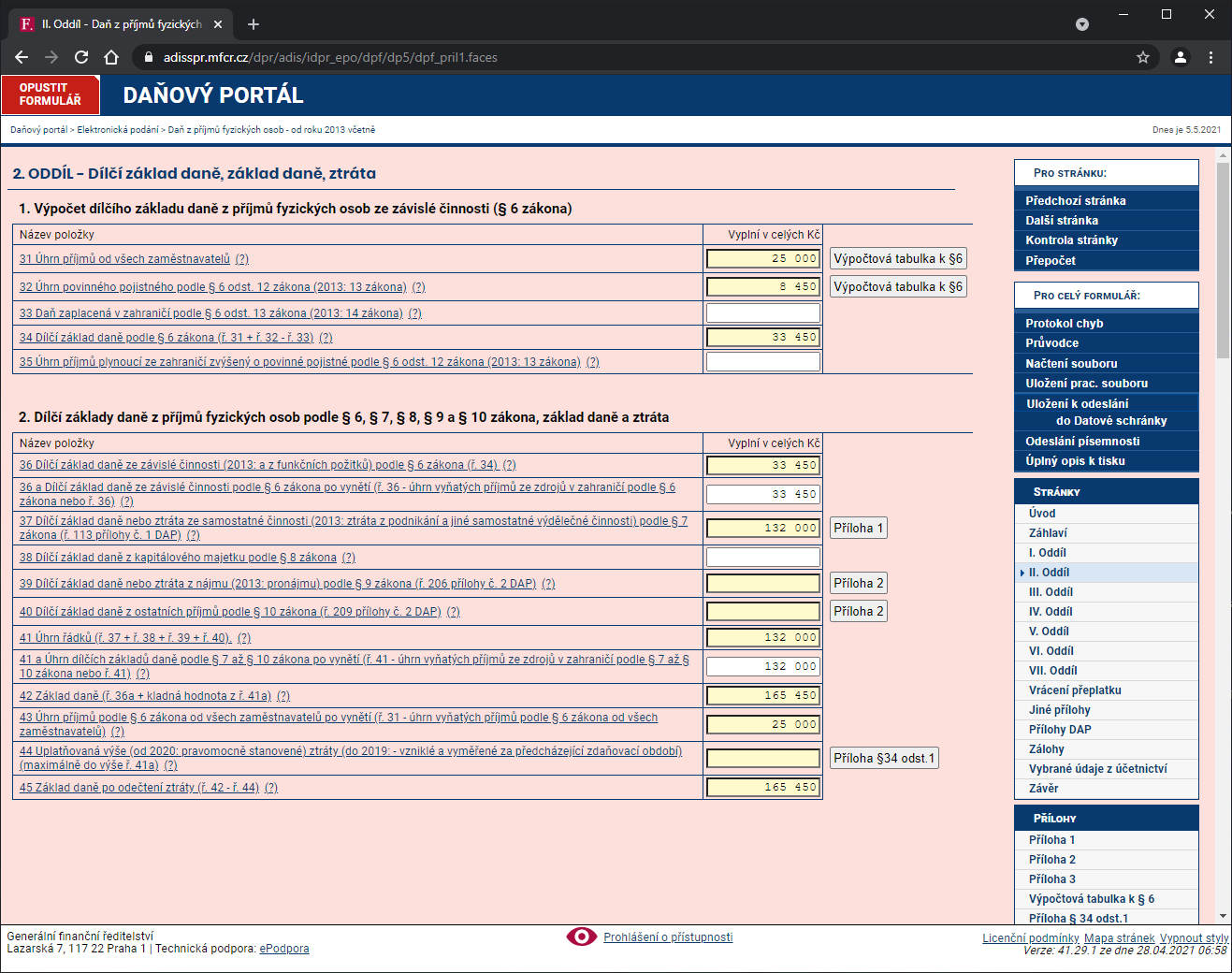1232x973 pixels.
Task: Open the Chrome three-dot menu
Action: coord(1210,57)
